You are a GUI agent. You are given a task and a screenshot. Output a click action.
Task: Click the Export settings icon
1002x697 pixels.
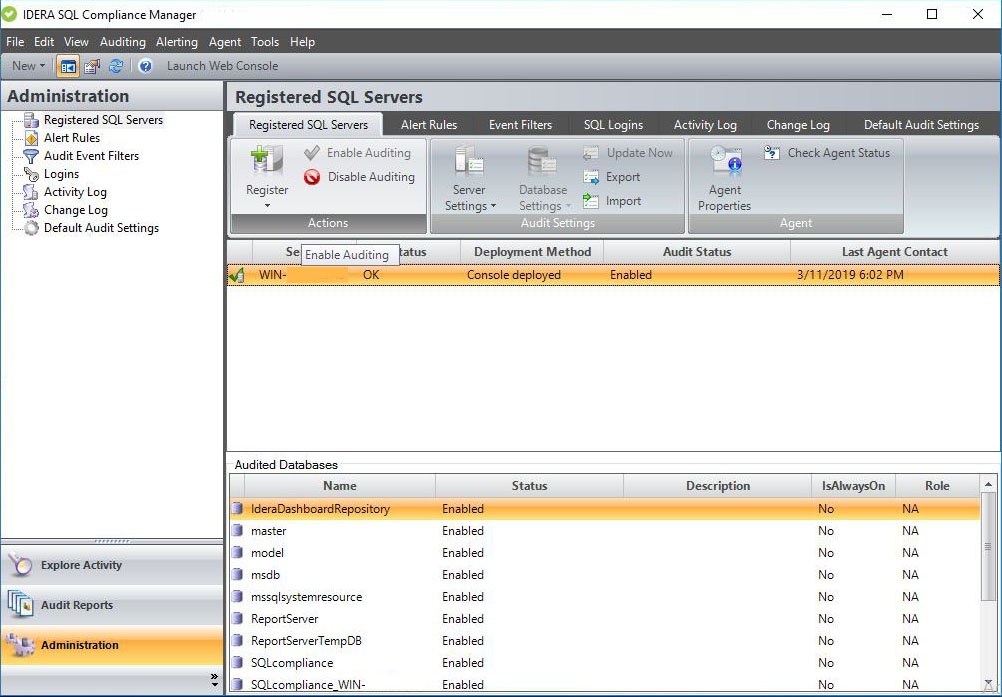click(590, 177)
